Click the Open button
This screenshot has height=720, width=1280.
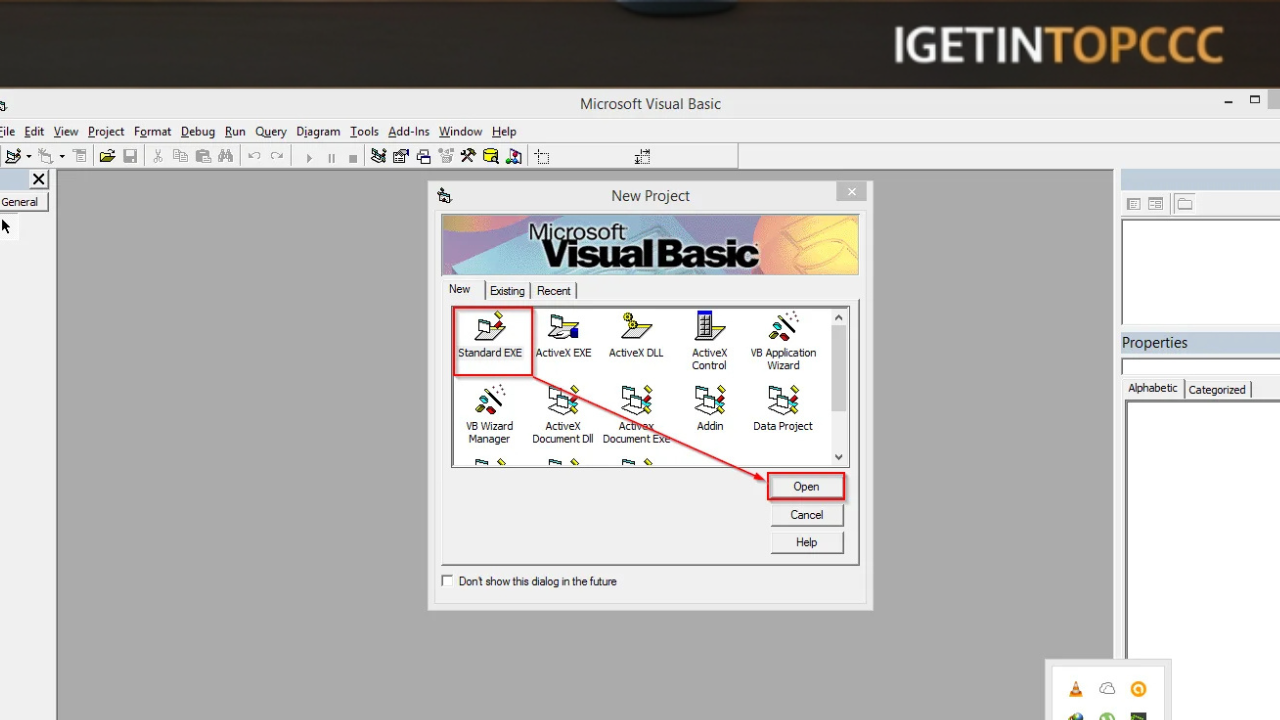[806, 486]
